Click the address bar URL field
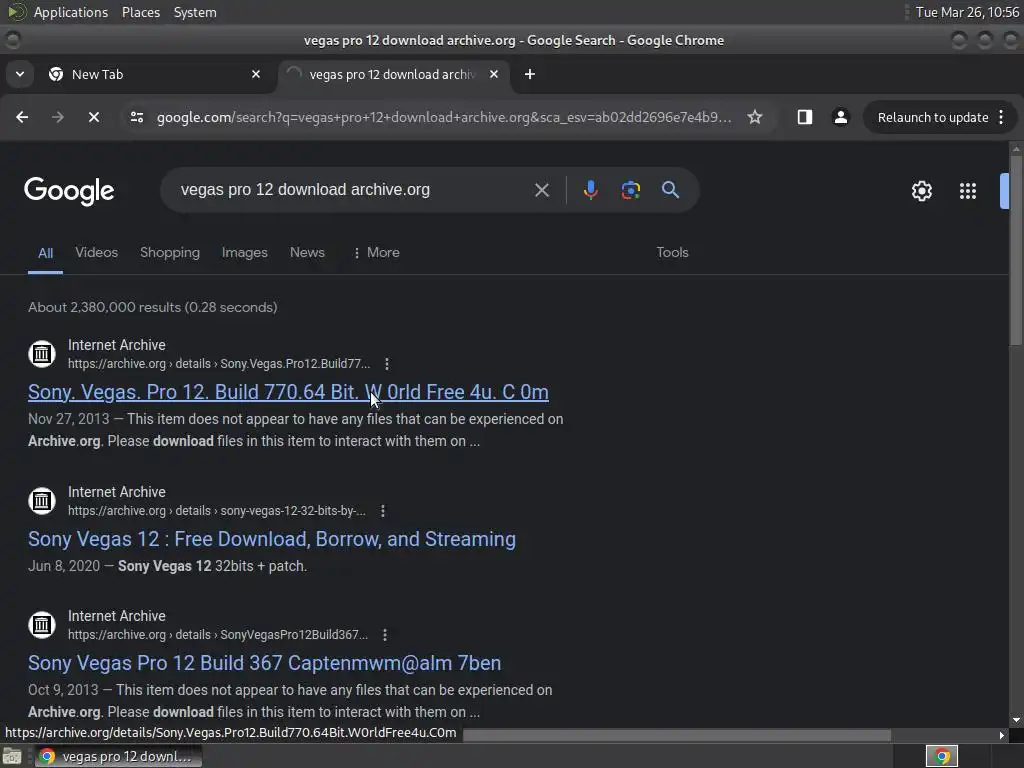 pyautogui.click(x=444, y=117)
